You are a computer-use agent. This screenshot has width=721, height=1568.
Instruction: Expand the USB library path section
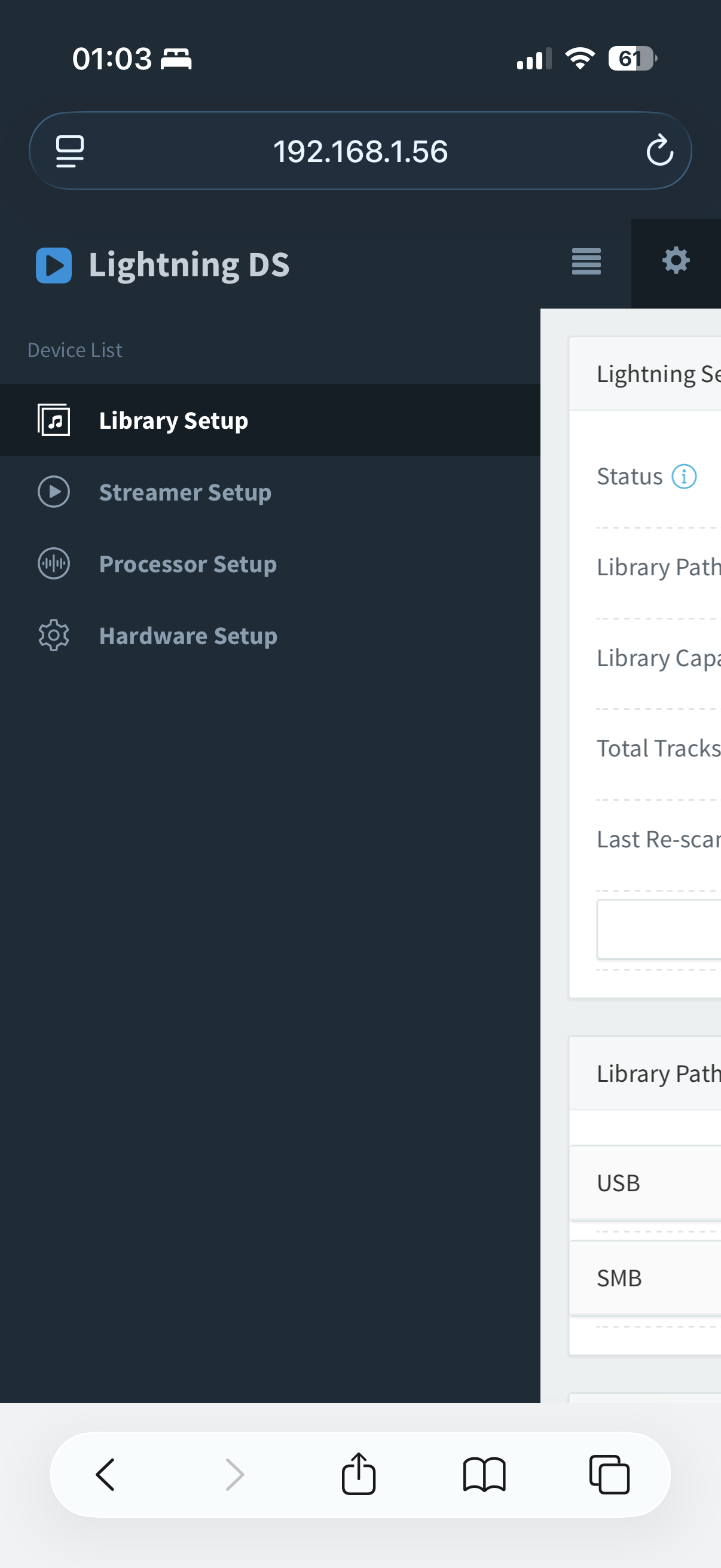click(645, 1183)
